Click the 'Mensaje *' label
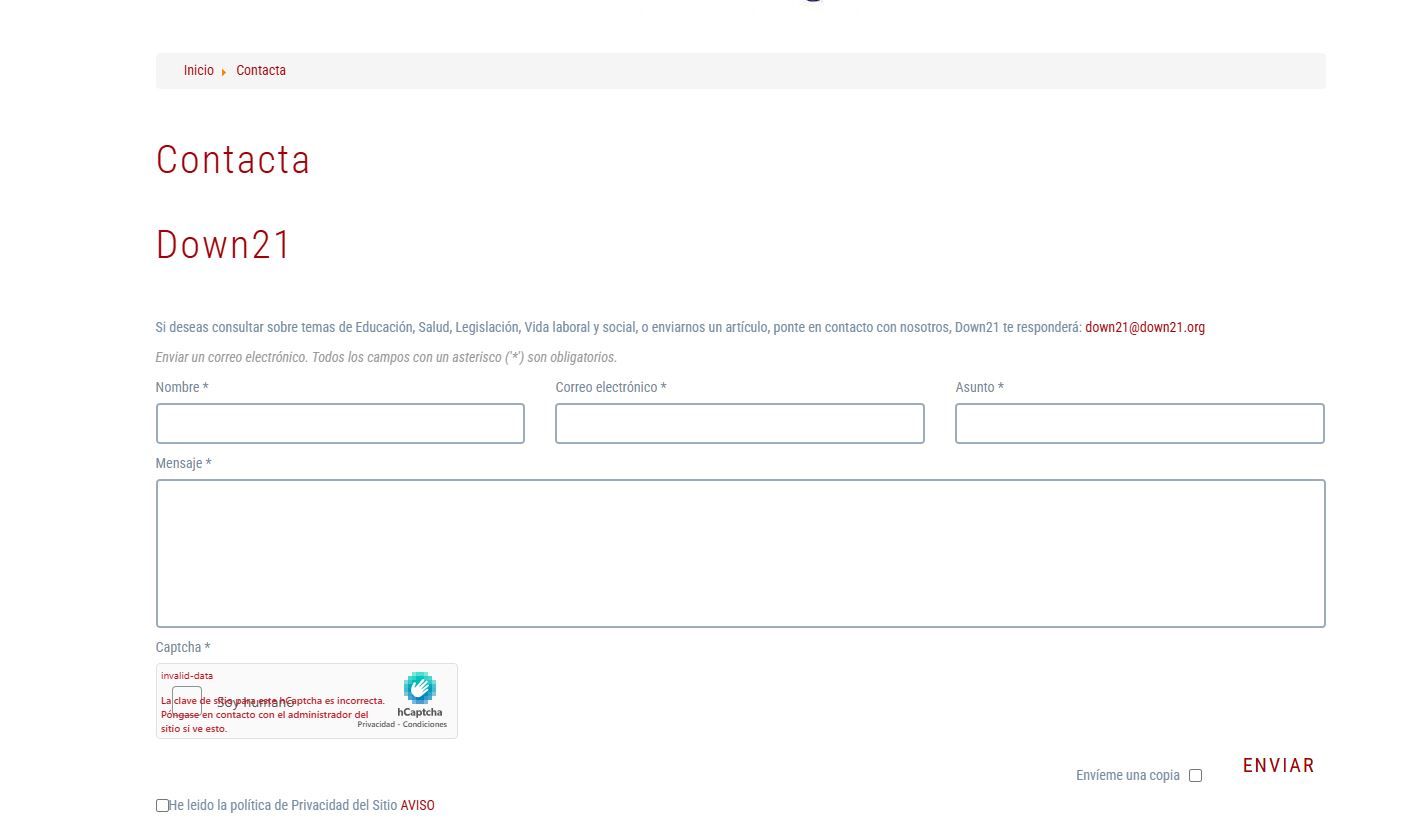1401x839 pixels. (183, 464)
